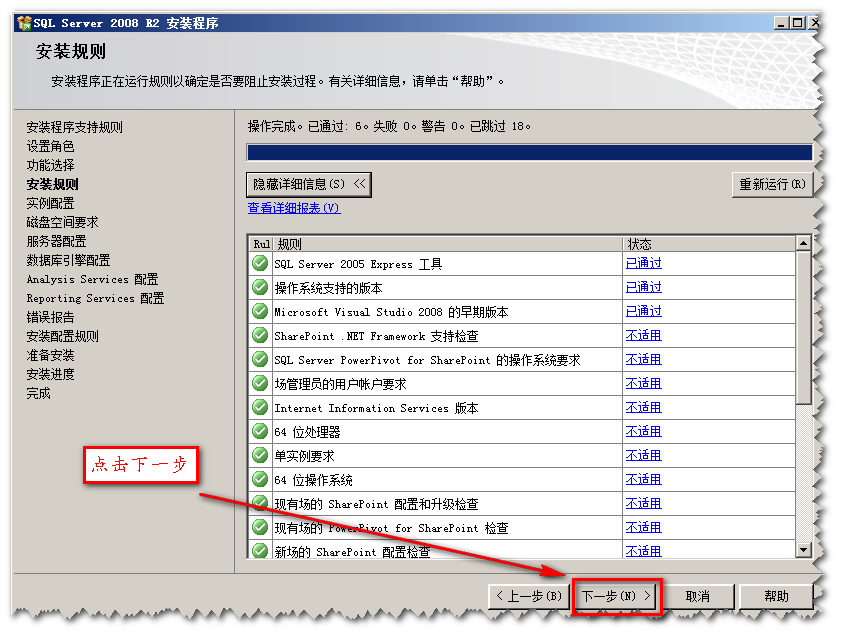Click the 操作完成 status summary text

pyautogui.click(x=389, y=127)
